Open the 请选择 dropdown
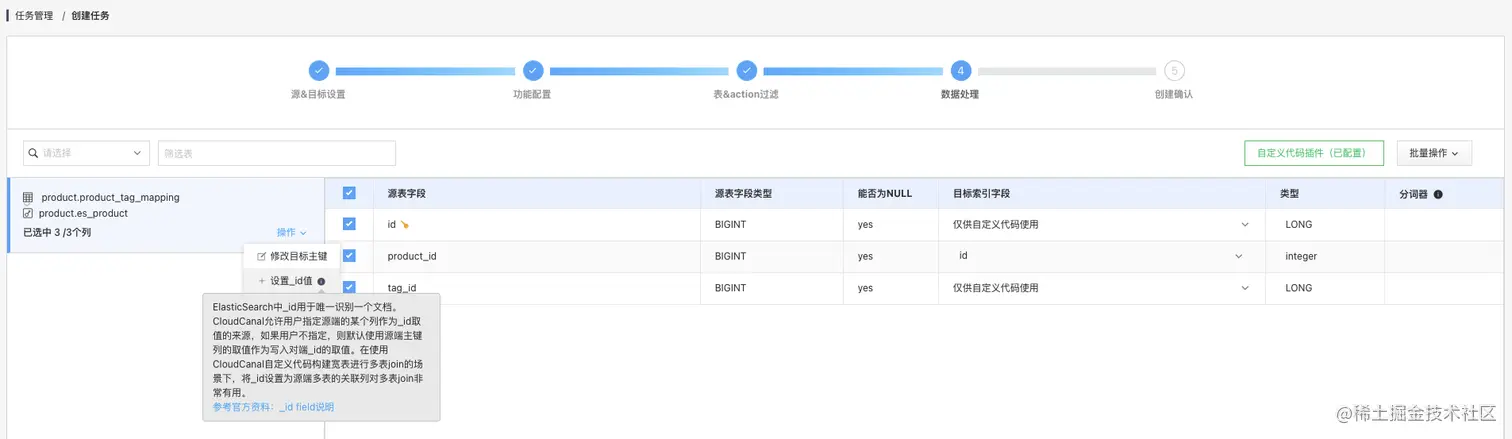The height and width of the screenshot is (439, 1512). (86, 153)
